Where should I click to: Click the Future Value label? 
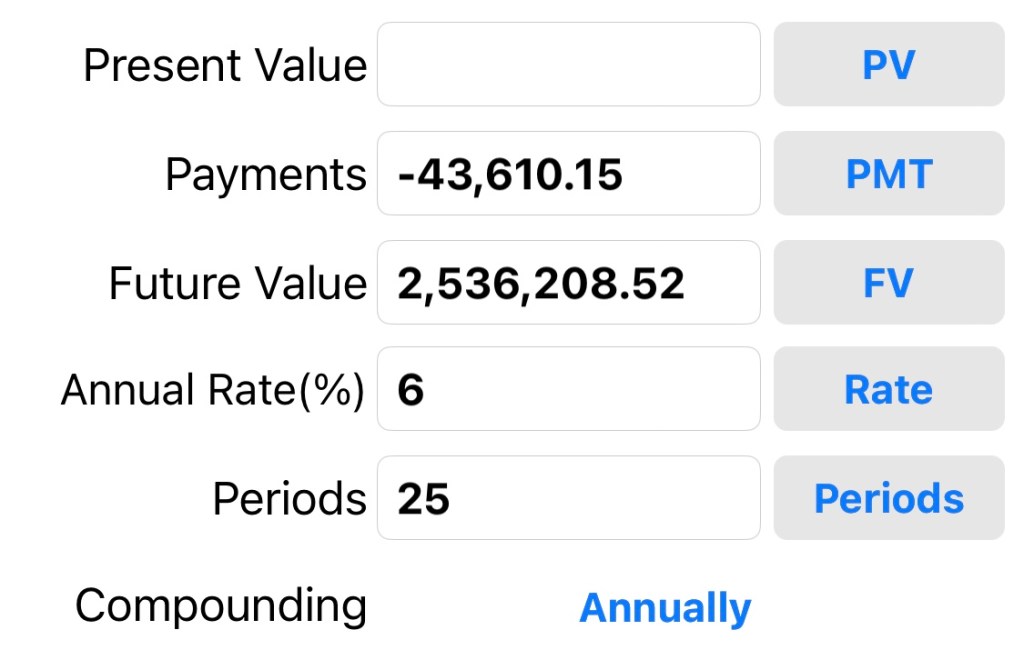point(237,284)
